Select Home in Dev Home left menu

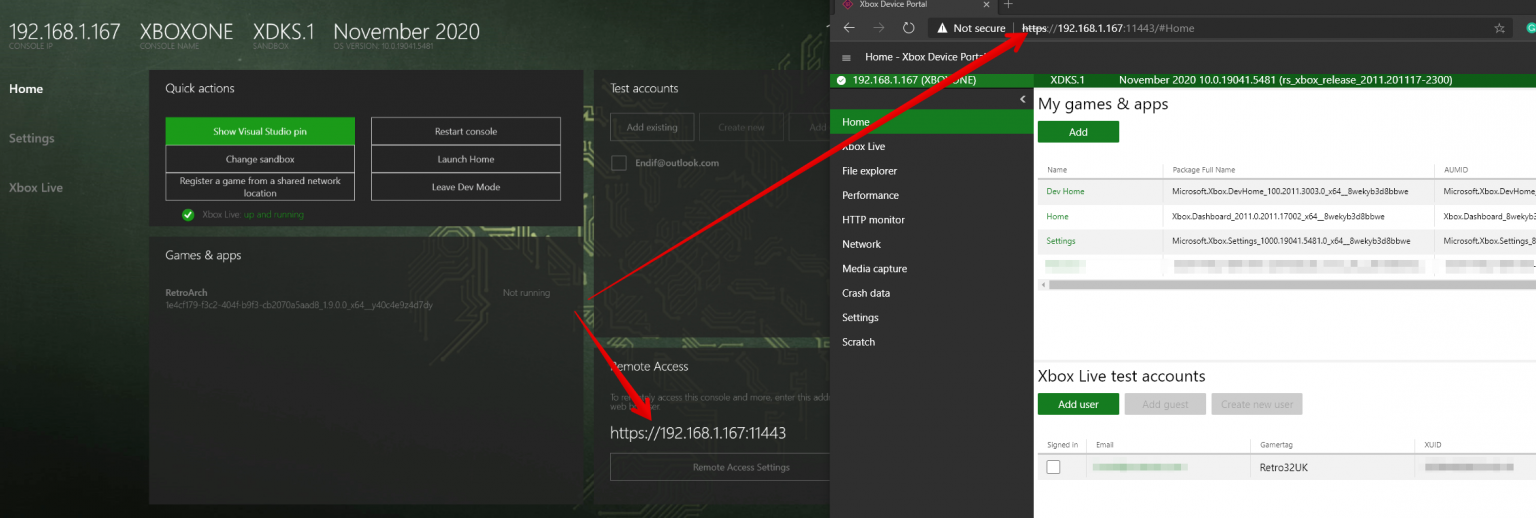click(26, 88)
